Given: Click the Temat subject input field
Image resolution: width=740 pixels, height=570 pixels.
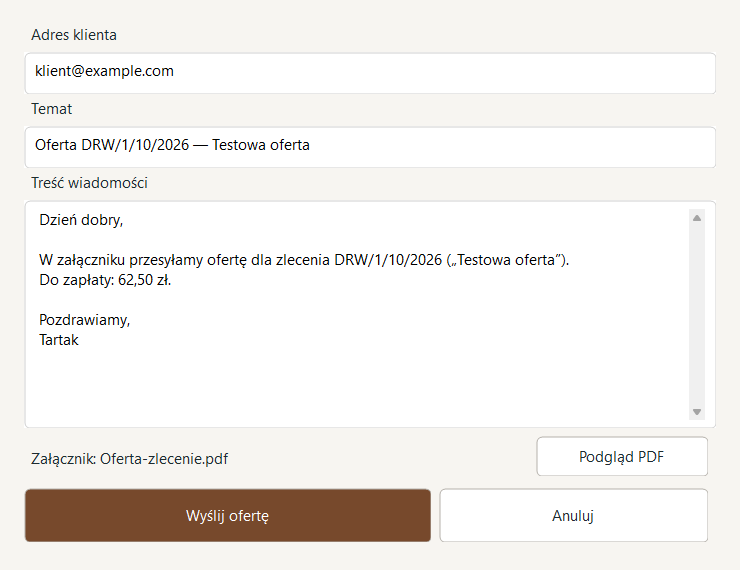Looking at the screenshot, I should pos(370,147).
